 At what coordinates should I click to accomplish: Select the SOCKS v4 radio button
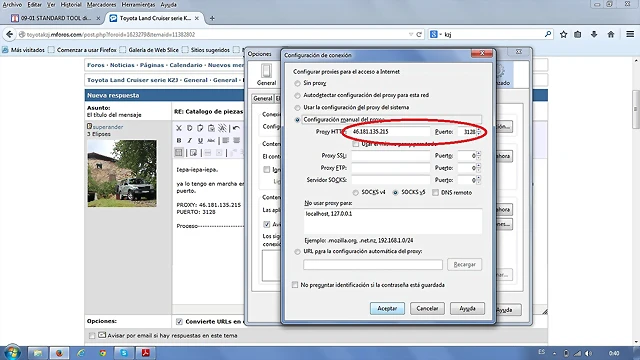[356, 193]
